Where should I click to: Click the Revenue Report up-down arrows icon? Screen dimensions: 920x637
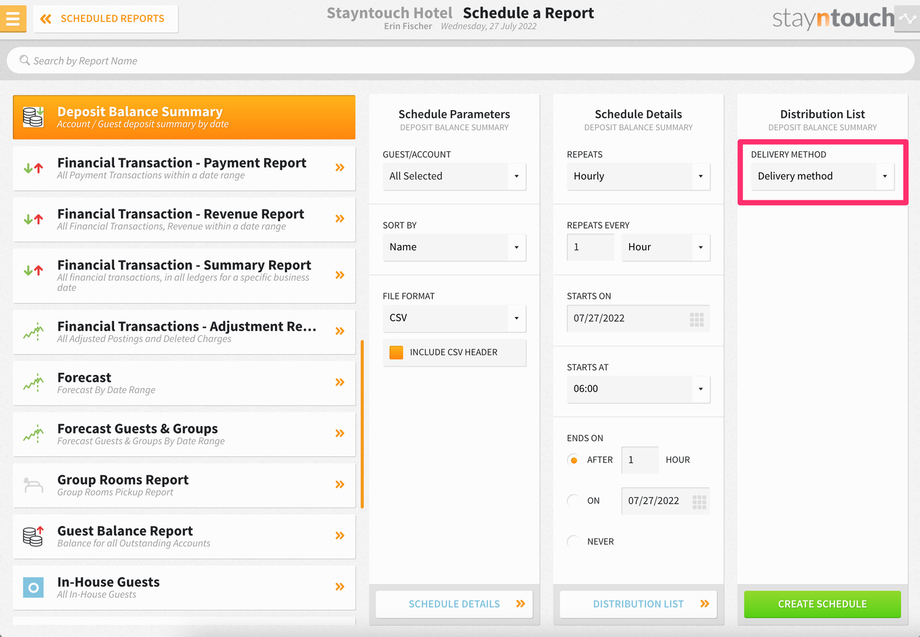click(x=33, y=219)
